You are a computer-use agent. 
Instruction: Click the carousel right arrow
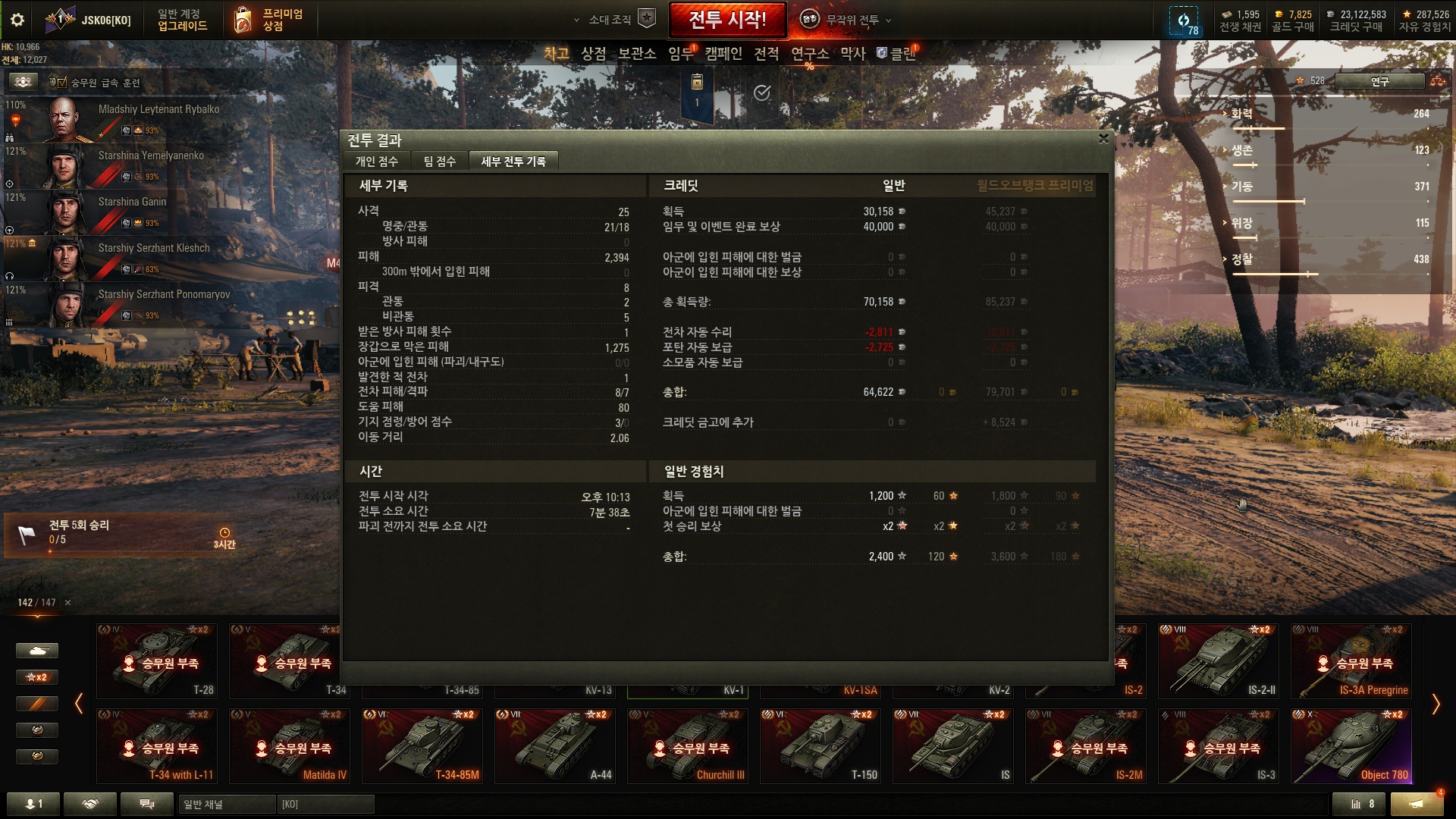[1436, 704]
